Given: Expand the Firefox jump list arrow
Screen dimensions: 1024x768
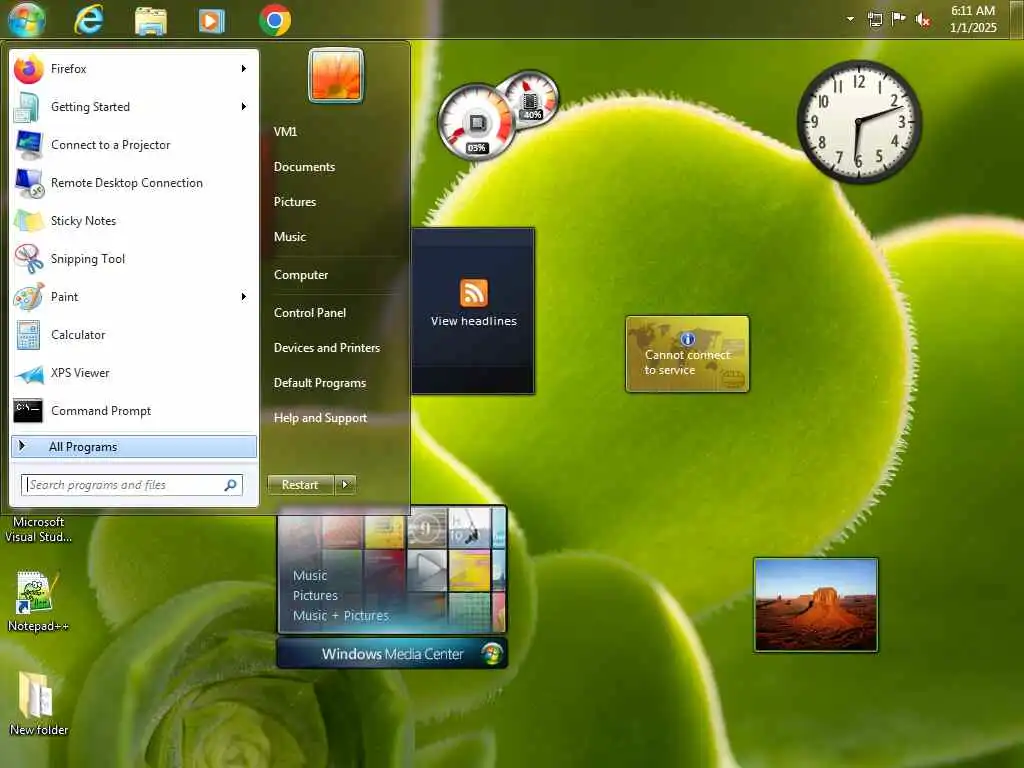Looking at the screenshot, I should 244,69.
